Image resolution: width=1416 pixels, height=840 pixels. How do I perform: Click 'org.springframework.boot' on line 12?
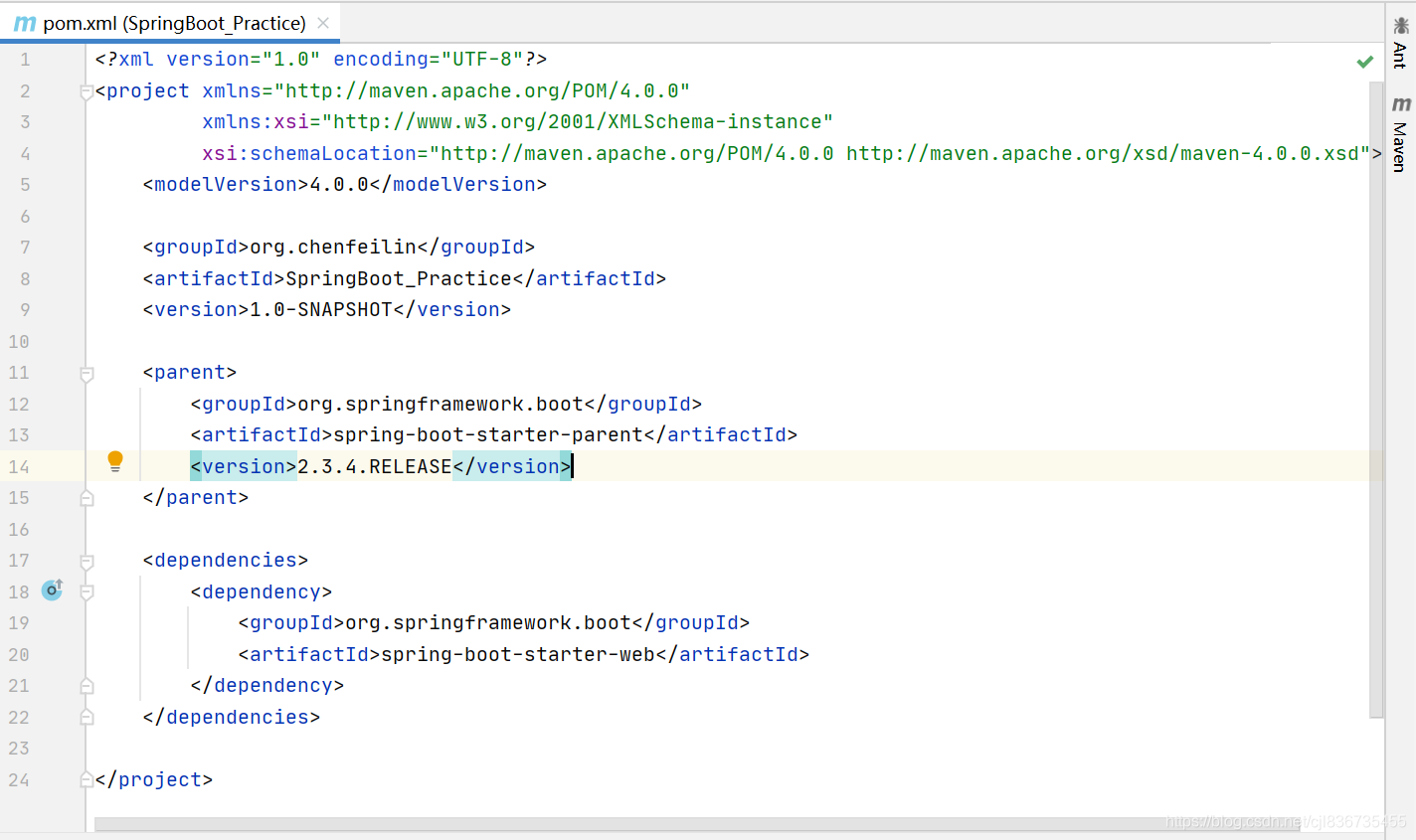(x=441, y=404)
